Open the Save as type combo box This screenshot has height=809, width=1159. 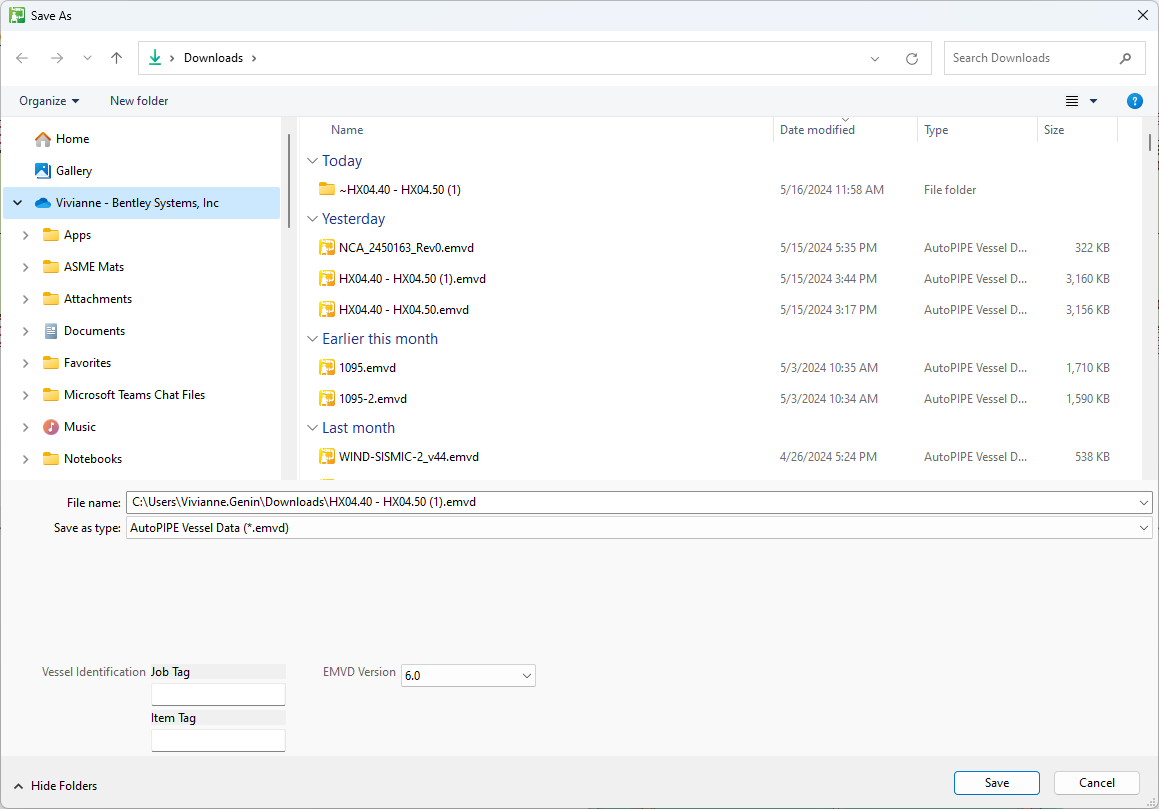tap(639, 528)
